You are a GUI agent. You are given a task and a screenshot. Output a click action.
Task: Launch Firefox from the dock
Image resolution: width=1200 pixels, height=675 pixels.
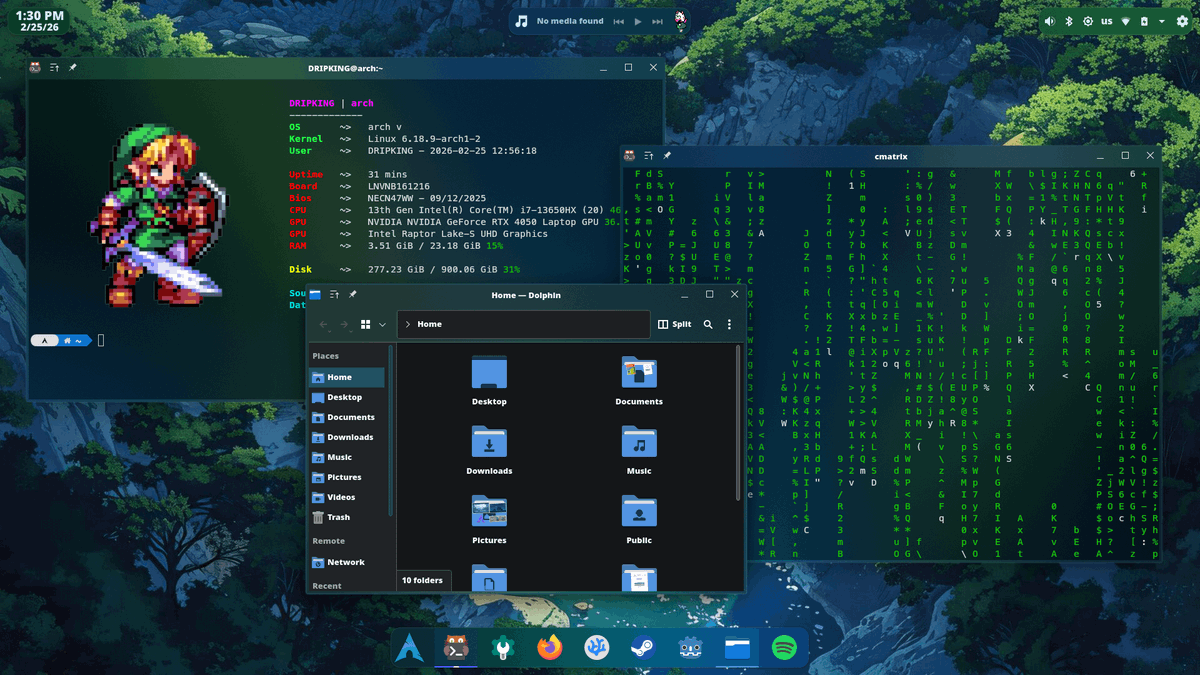point(550,649)
